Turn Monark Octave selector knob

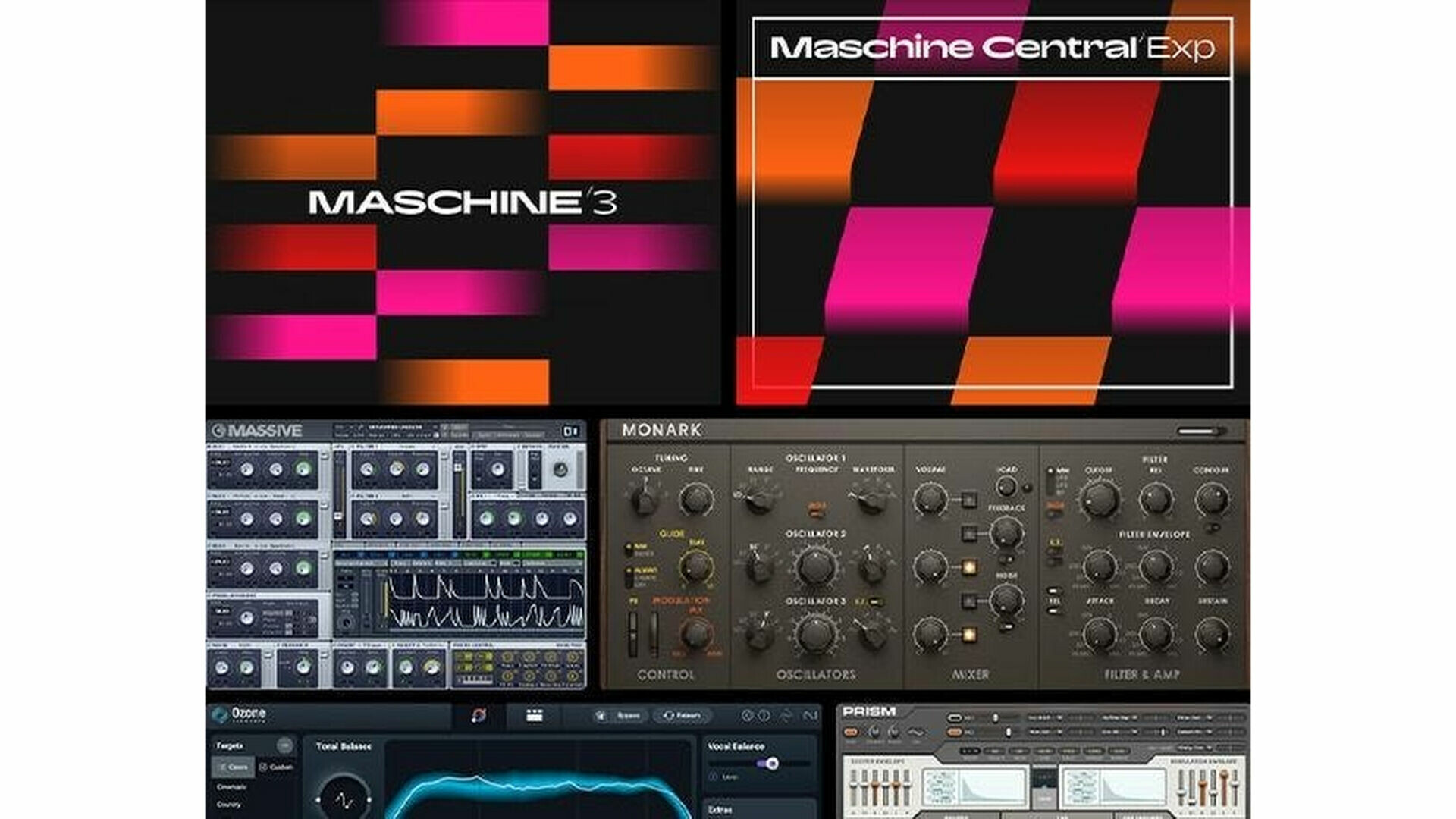pyautogui.click(x=644, y=500)
